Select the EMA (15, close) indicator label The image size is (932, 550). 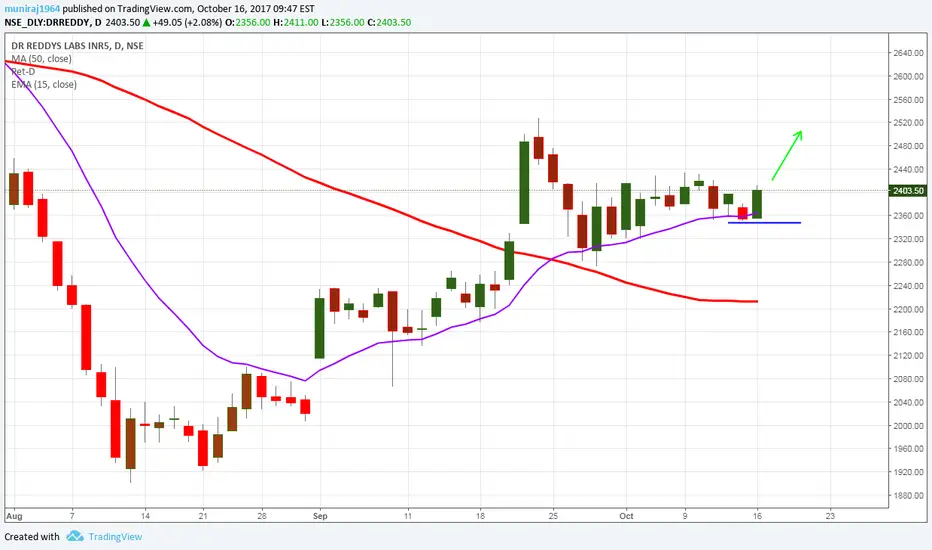tap(44, 84)
